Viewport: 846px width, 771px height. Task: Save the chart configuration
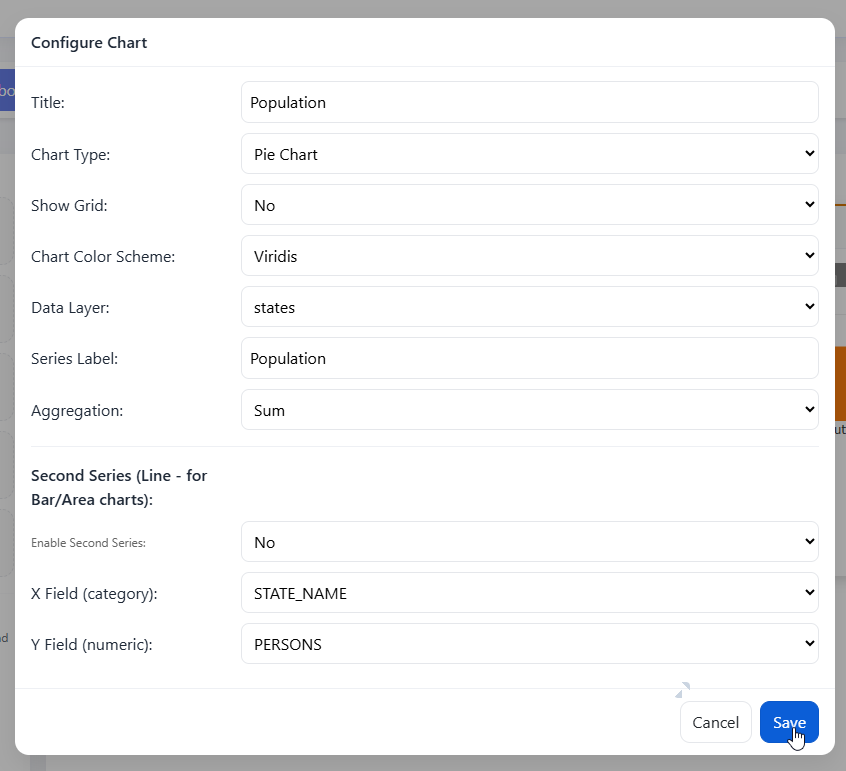788,722
